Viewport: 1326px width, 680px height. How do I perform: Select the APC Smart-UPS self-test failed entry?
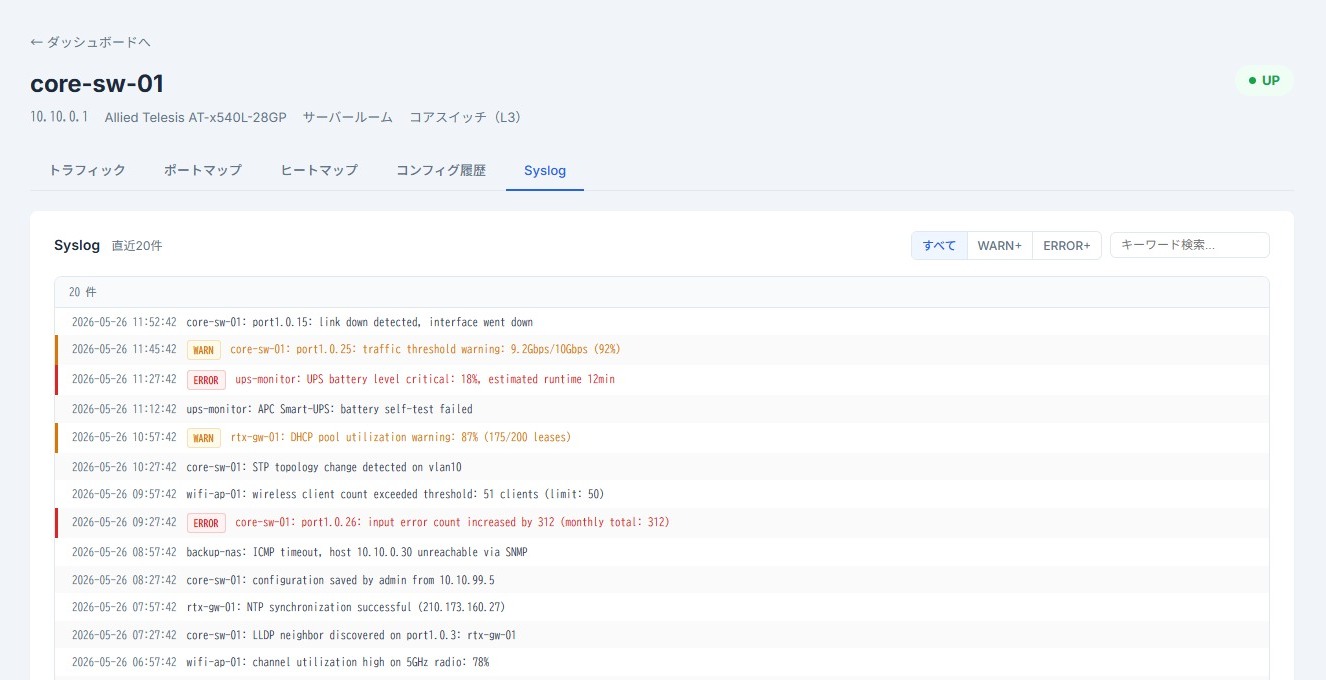pos(662,409)
